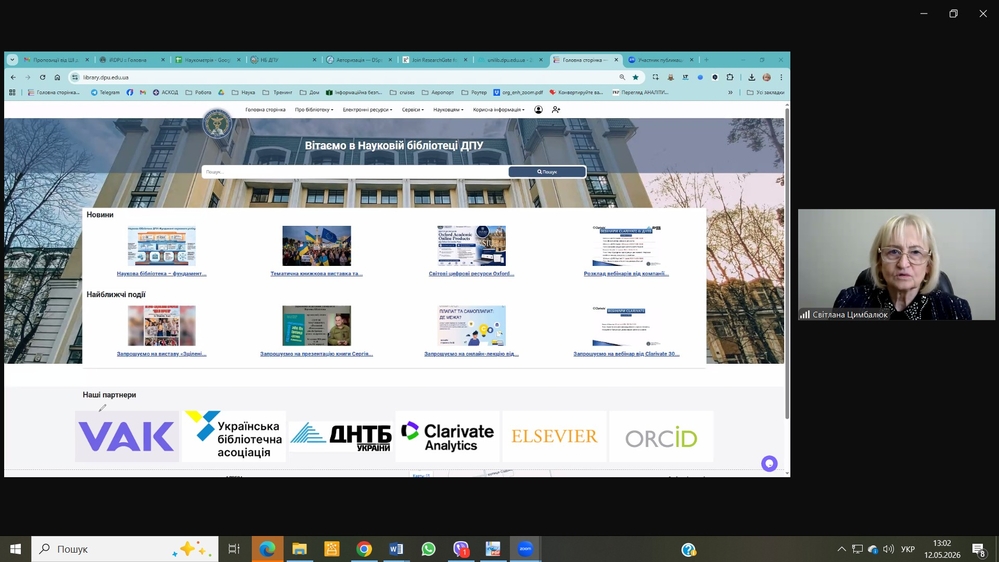The width and height of the screenshot is (999, 562).
Task: Open a new browser tab with plus
Action: (706, 60)
